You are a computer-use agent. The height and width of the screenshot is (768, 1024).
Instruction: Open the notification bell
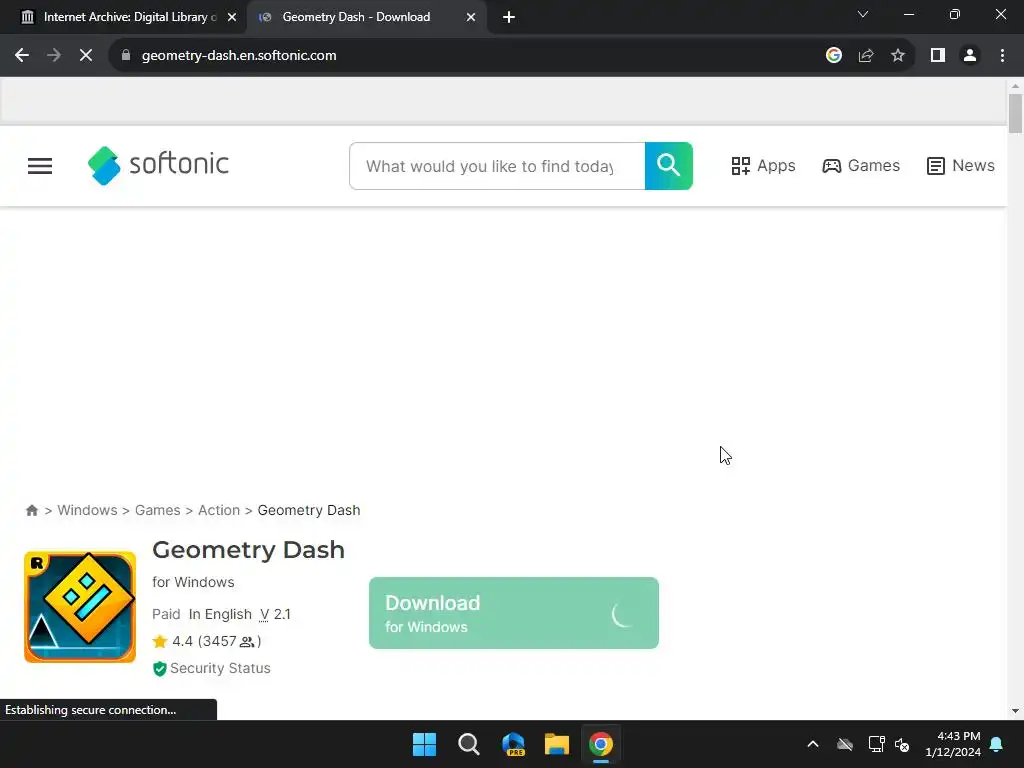pyautogui.click(x=997, y=744)
